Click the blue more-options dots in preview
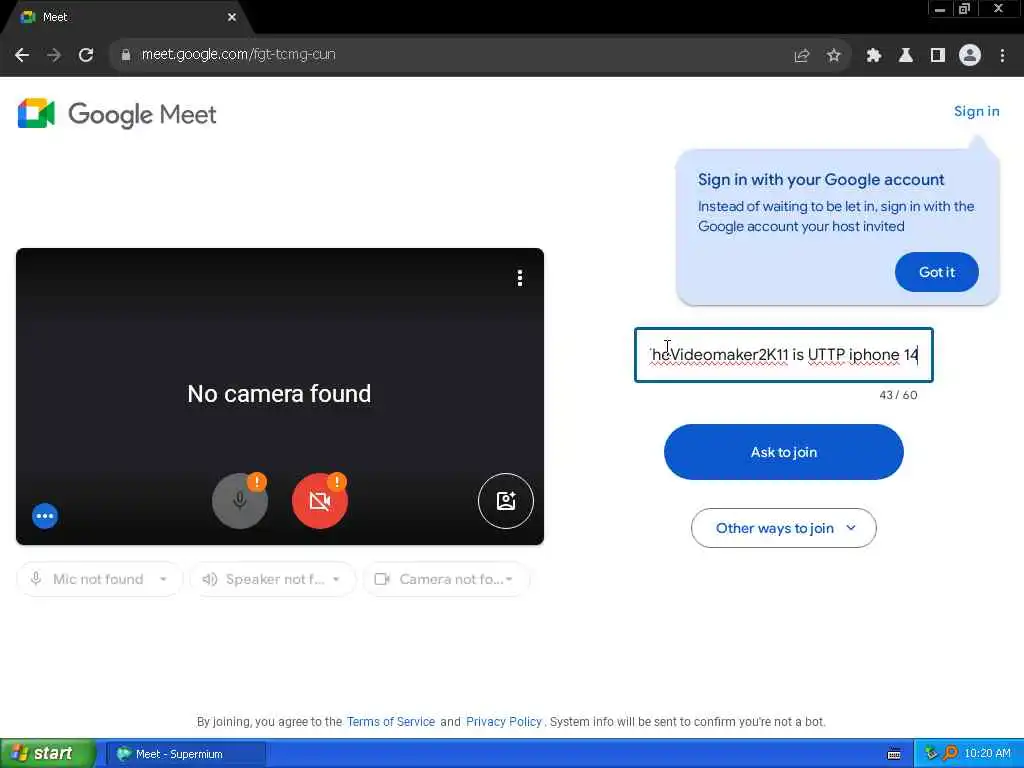The width and height of the screenshot is (1024, 768). [45, 516]
